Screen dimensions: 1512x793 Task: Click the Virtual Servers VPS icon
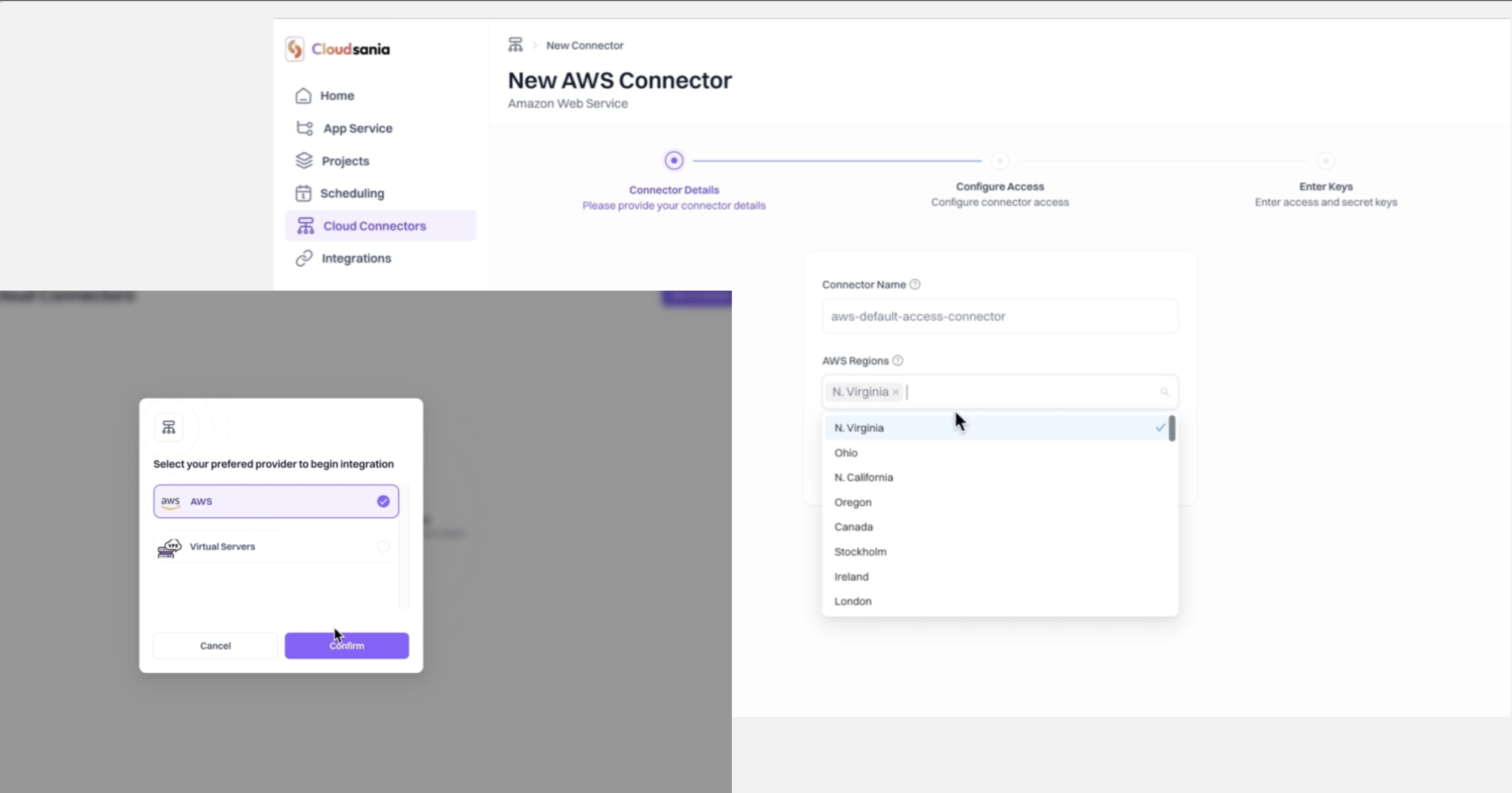[x=169, y=547]
